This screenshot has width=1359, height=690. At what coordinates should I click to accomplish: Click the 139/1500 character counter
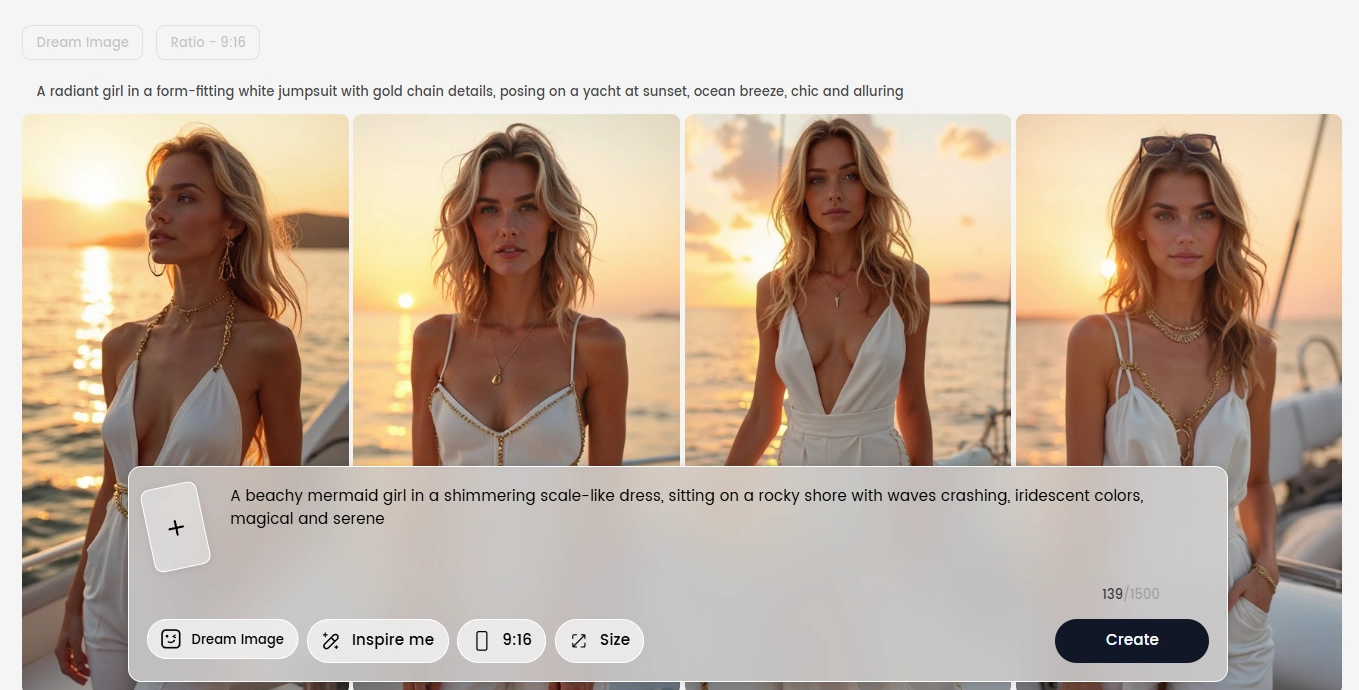click(x=1130, y=594)
